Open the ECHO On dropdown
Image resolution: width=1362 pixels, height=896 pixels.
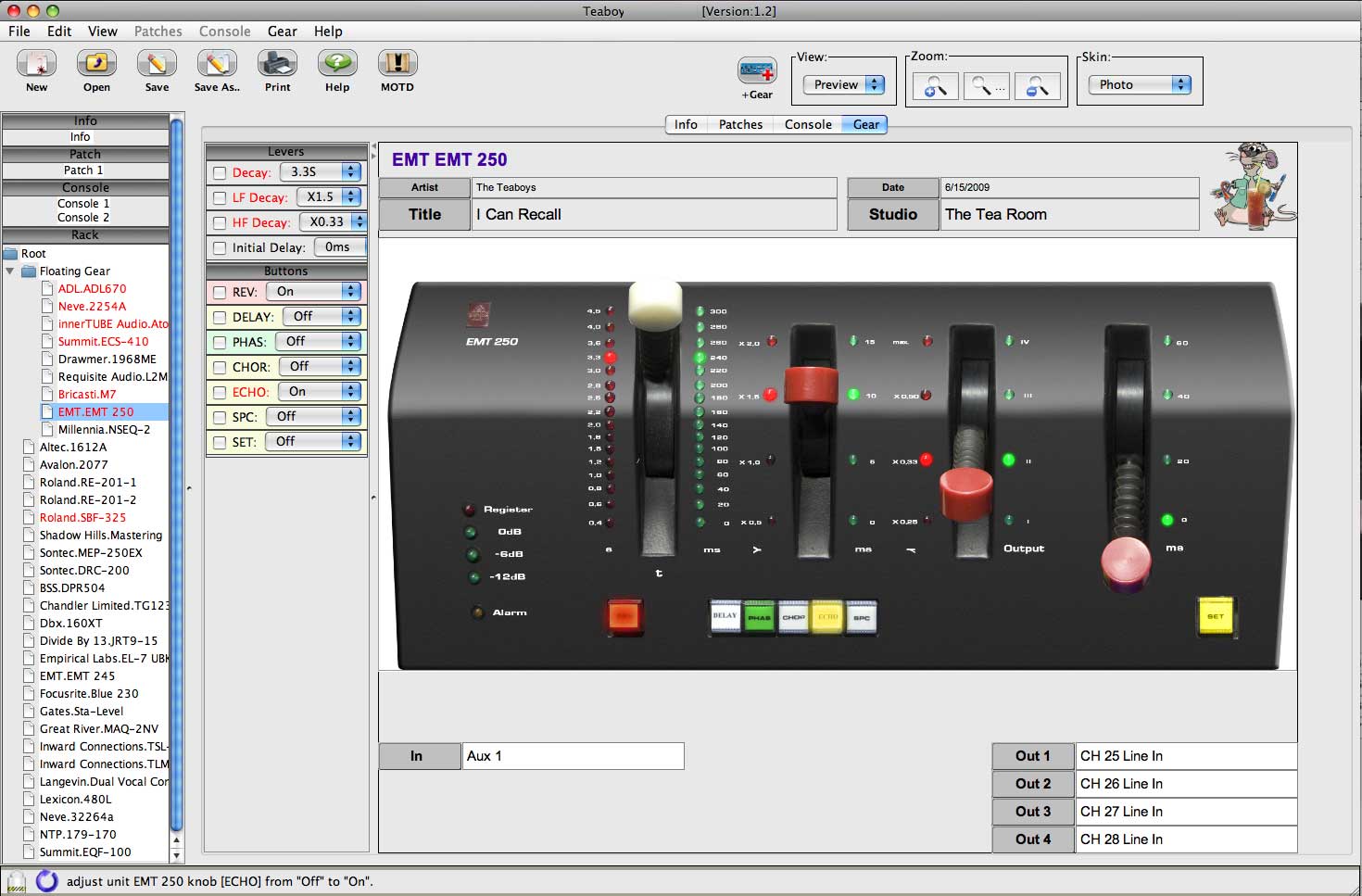320,391
